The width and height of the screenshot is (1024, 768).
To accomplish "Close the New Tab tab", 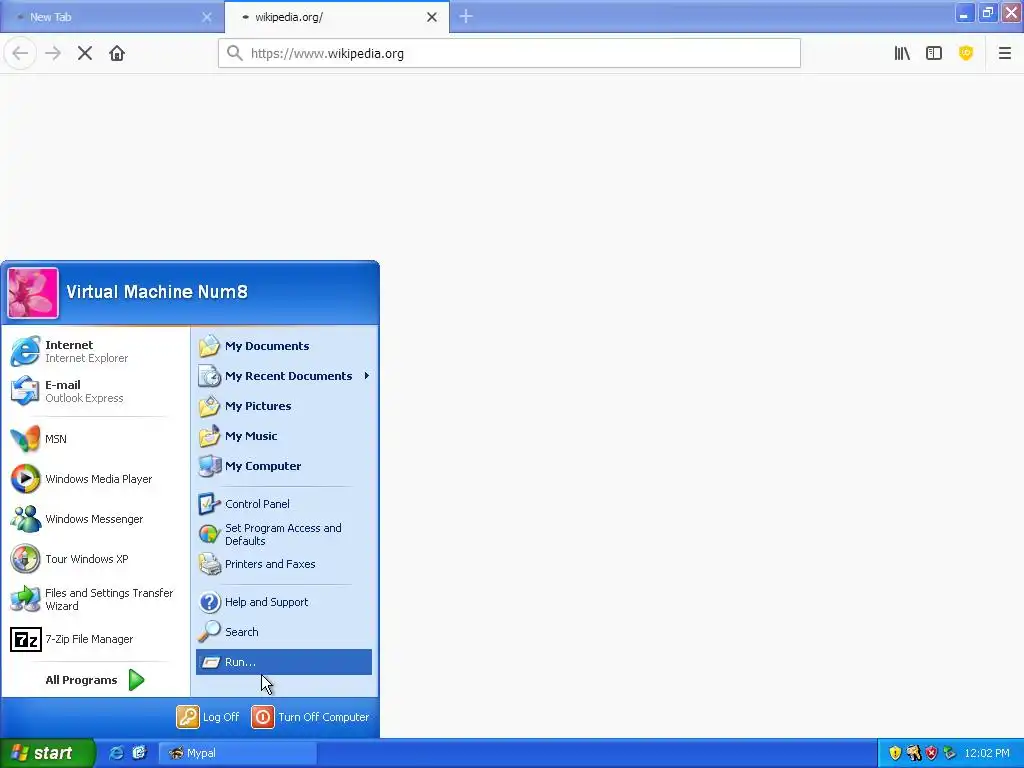I will (206, 17).
